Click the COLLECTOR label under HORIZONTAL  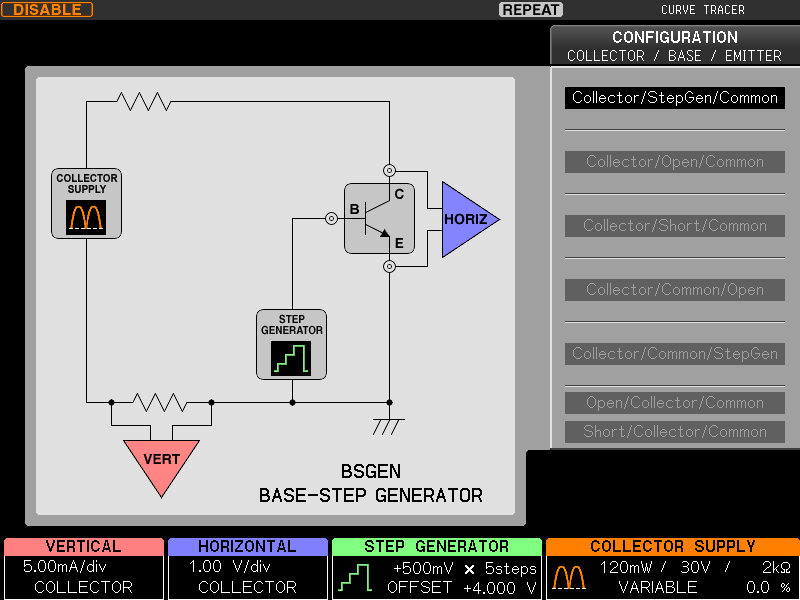click(247, 588)
